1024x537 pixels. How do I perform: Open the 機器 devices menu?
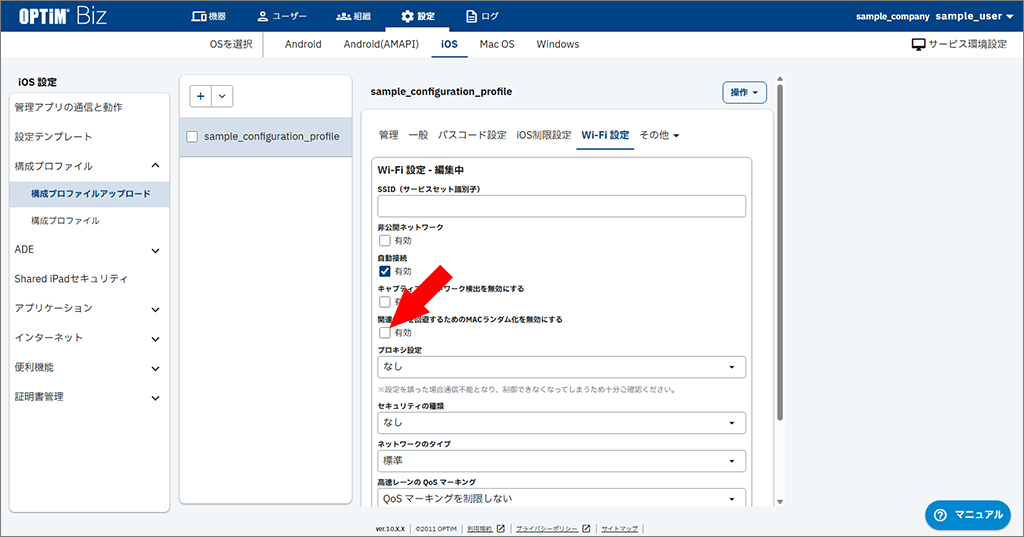coord(208,16)
